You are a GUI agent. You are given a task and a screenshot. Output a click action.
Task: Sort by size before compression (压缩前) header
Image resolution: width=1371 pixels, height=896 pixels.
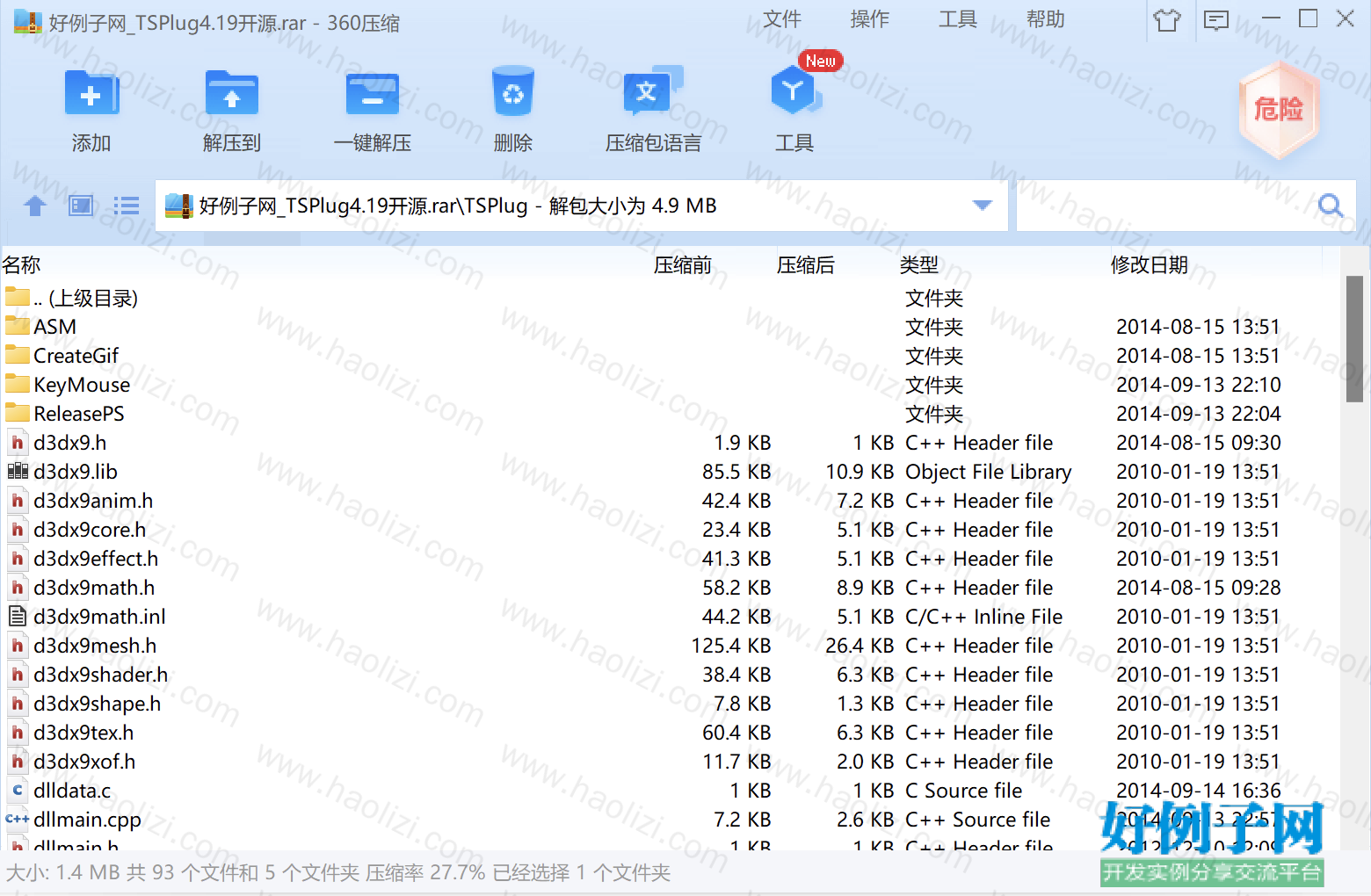[683, 264]
